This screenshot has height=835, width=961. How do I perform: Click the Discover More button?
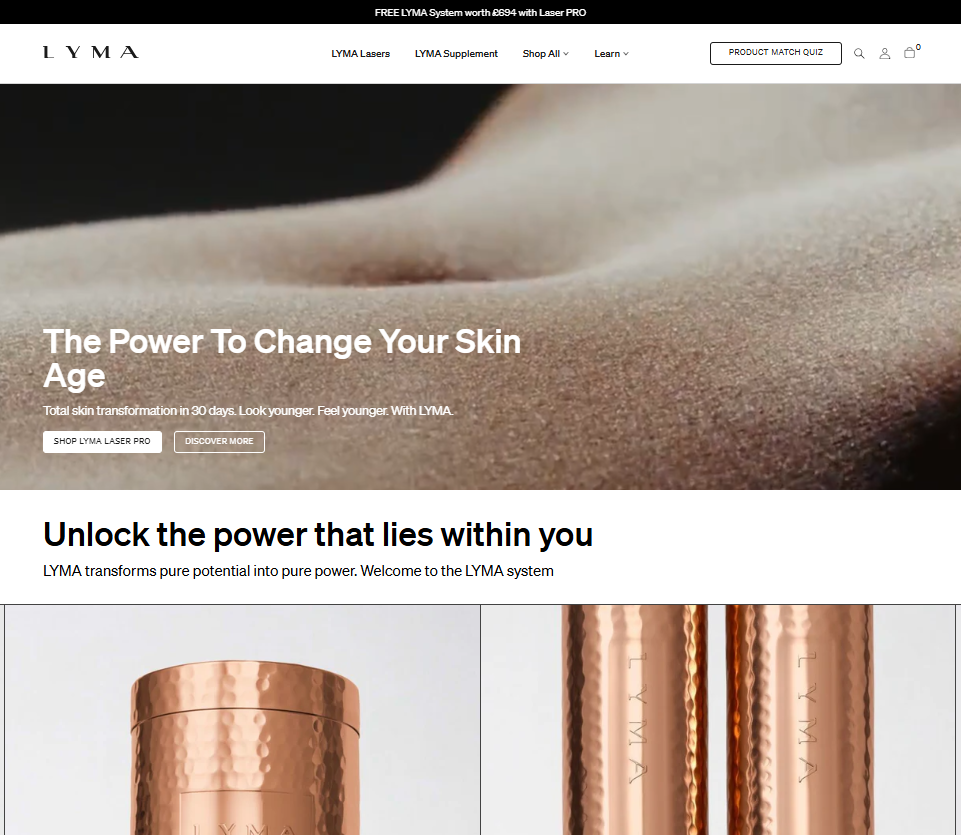tap(219, 441)
